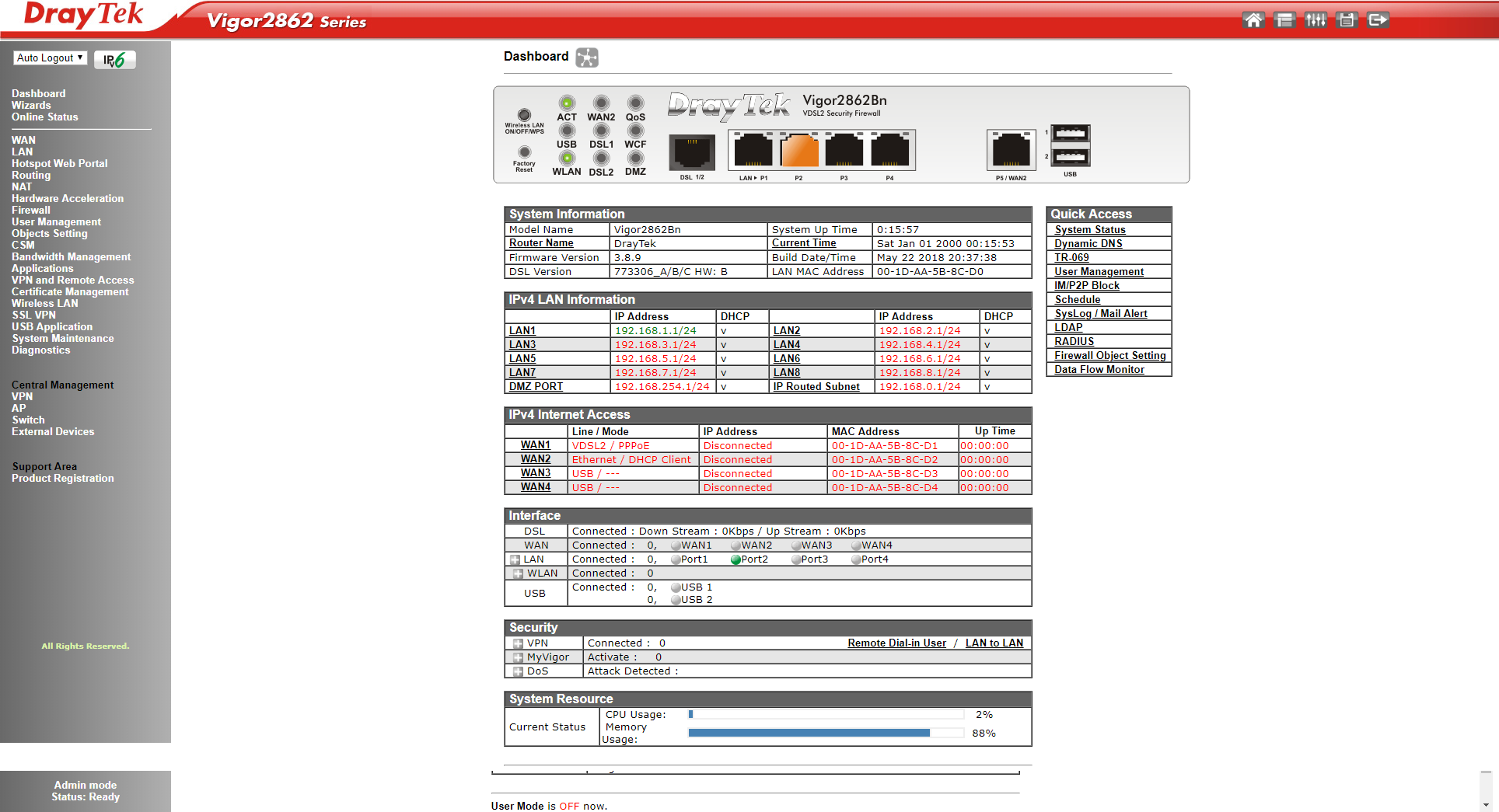1499x812 pixels.
Task: Click the Port1 status indicator
Action: (676, 559)
